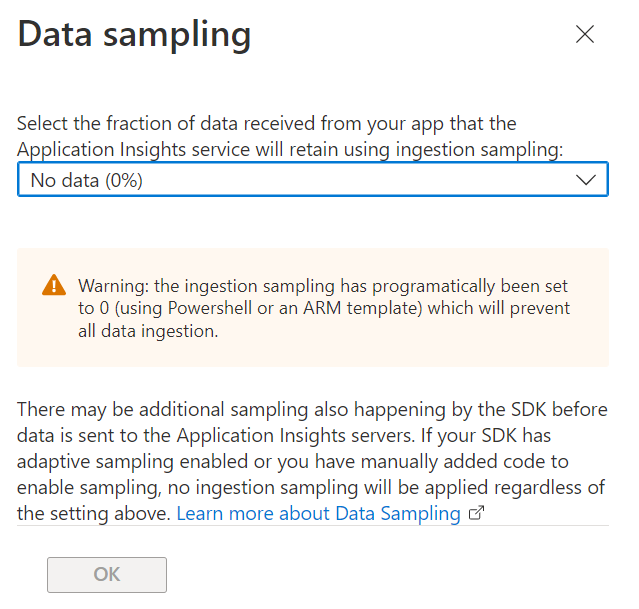
Task: Click the orange warning triangle icon
Action: 53,286
